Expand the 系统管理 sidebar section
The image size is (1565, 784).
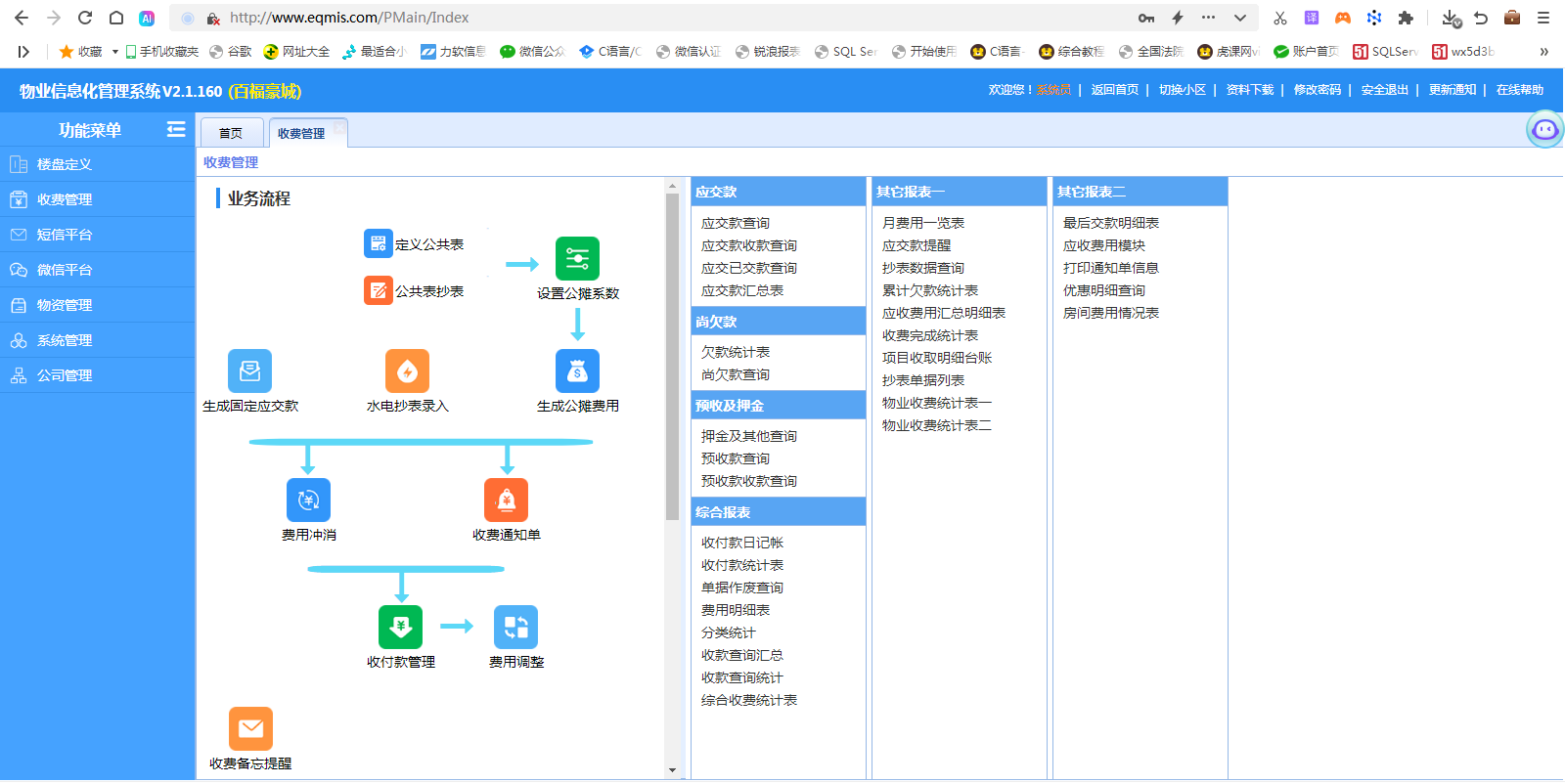coord(65,340)
